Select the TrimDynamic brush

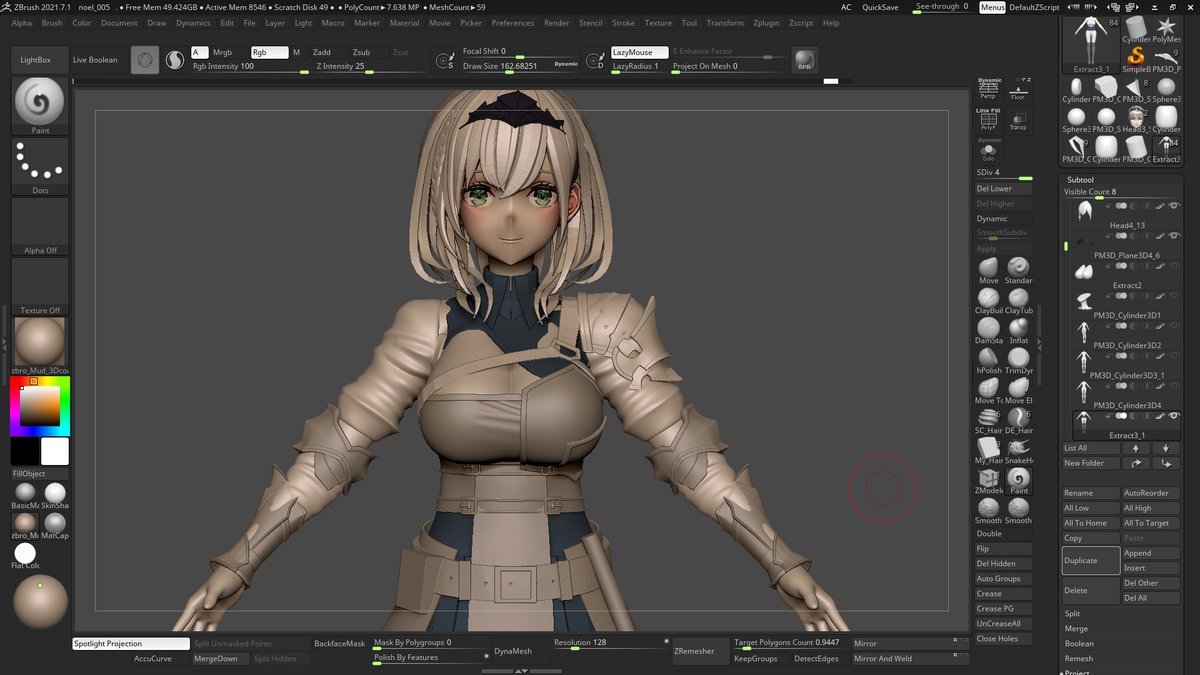coord(1018,360)
